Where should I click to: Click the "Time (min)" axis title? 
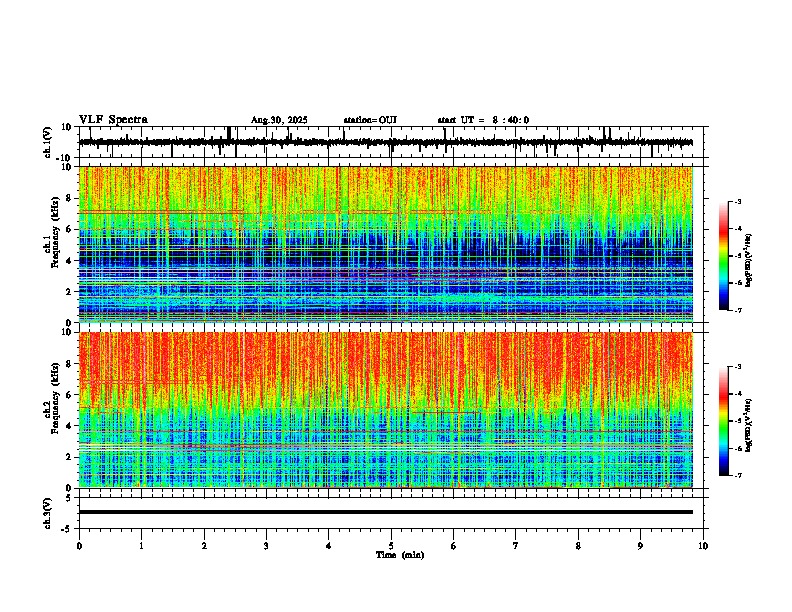(400, 555)
